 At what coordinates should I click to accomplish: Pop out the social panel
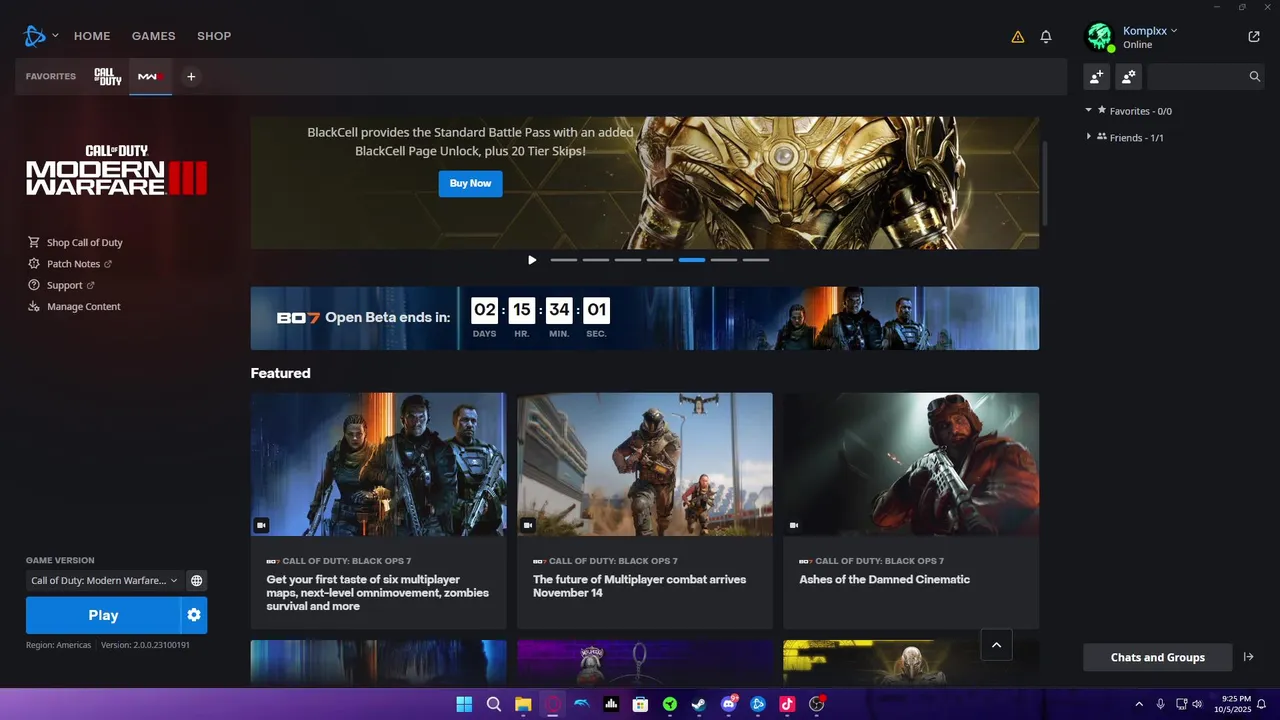(1254, 37)
